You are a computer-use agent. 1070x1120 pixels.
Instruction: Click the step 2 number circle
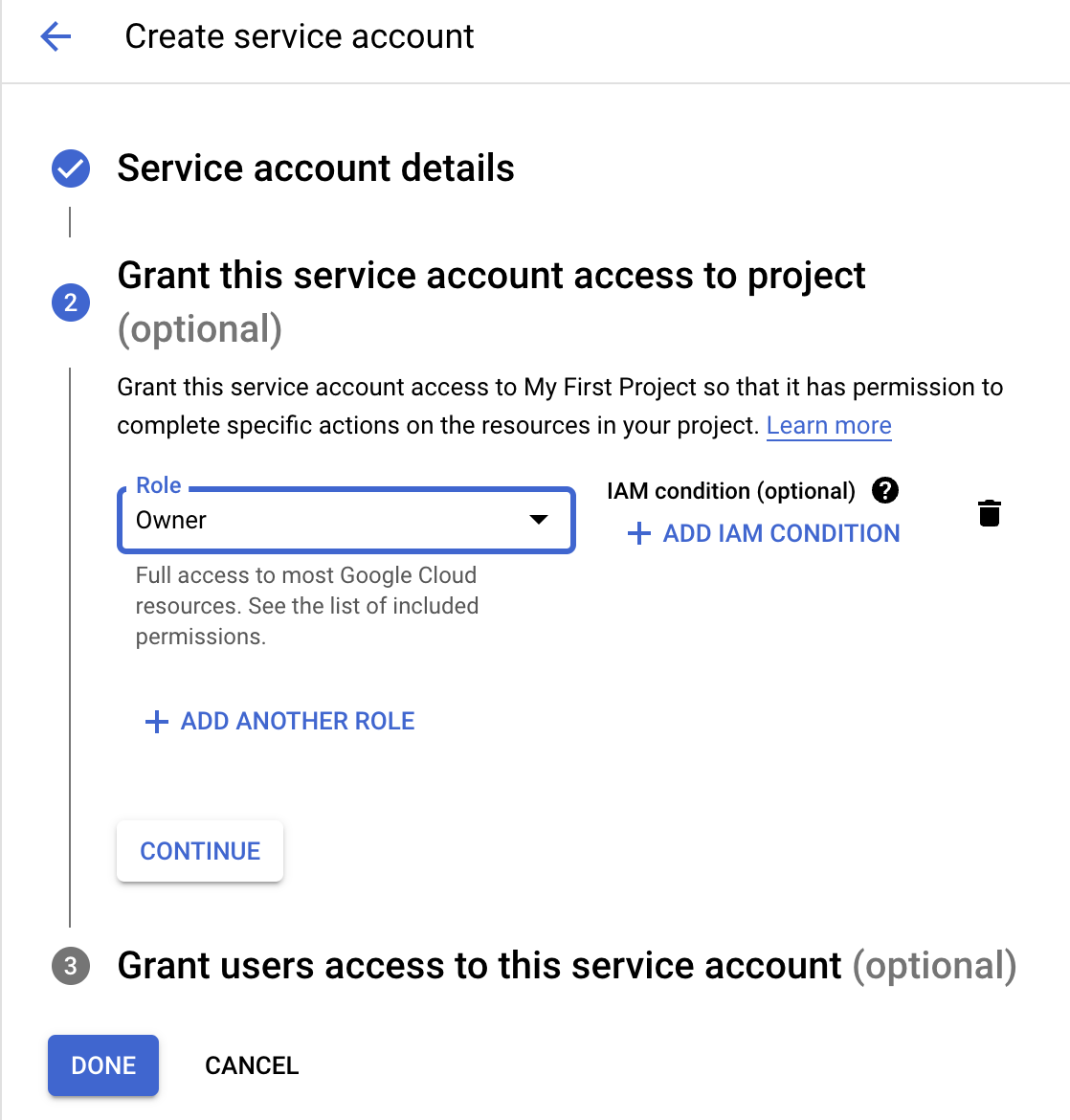click(71, 302)
